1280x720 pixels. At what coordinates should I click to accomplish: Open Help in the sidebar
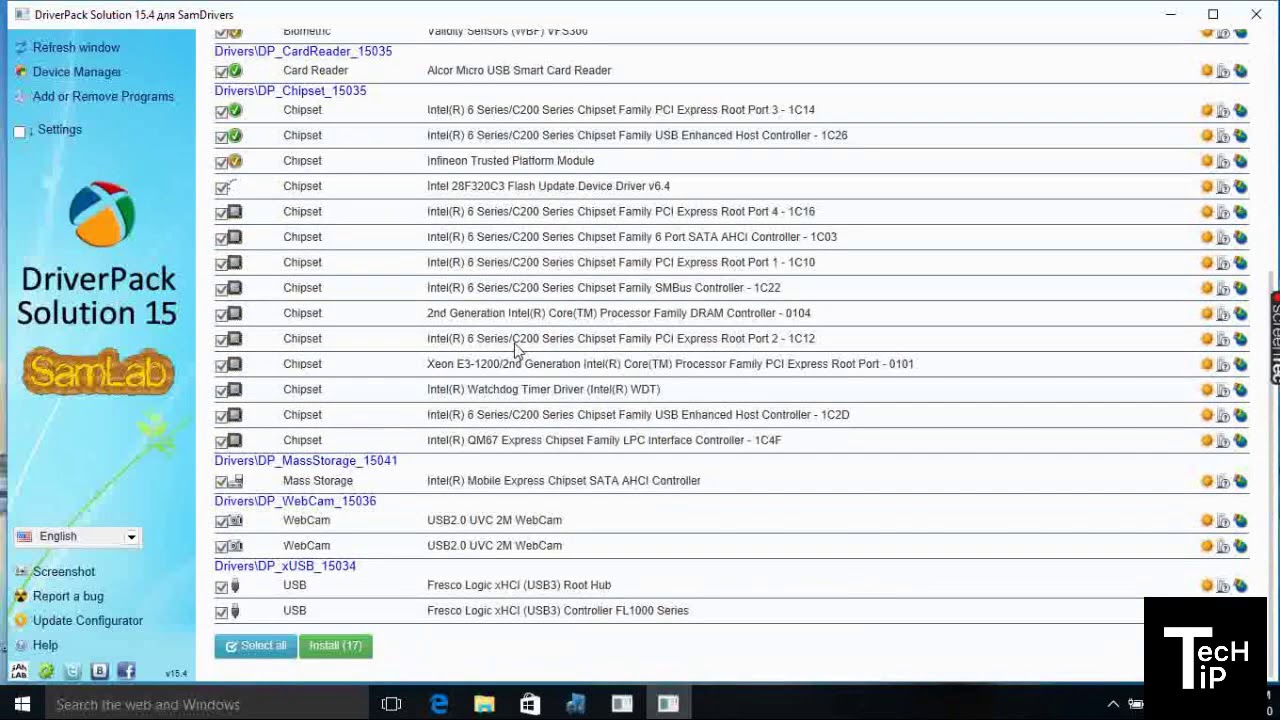(45, 645)
